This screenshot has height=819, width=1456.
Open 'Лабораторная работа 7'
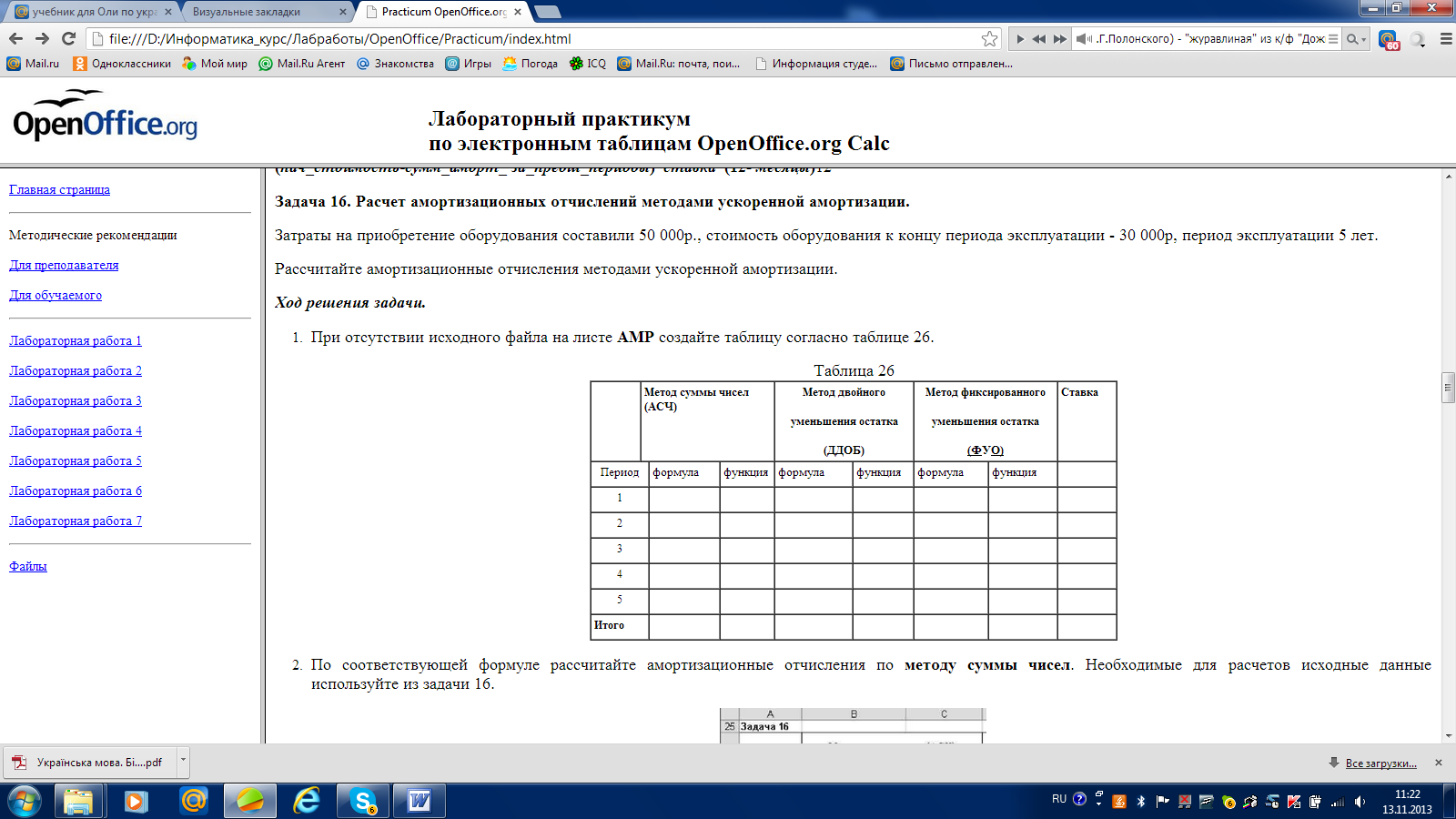pyautogui.click(x=76, y=521)
